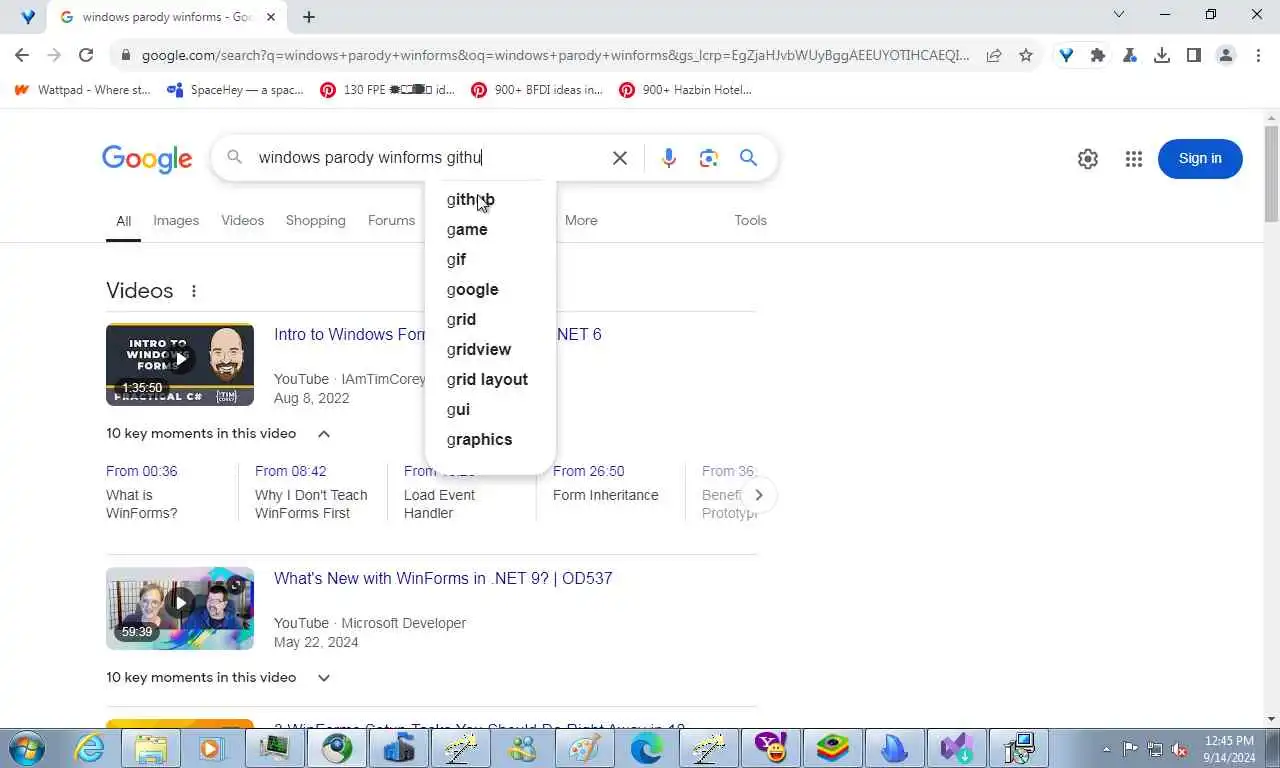Clear the search query with X
The height and width of the screenshot is (768, 1280).
click(620, 158)
